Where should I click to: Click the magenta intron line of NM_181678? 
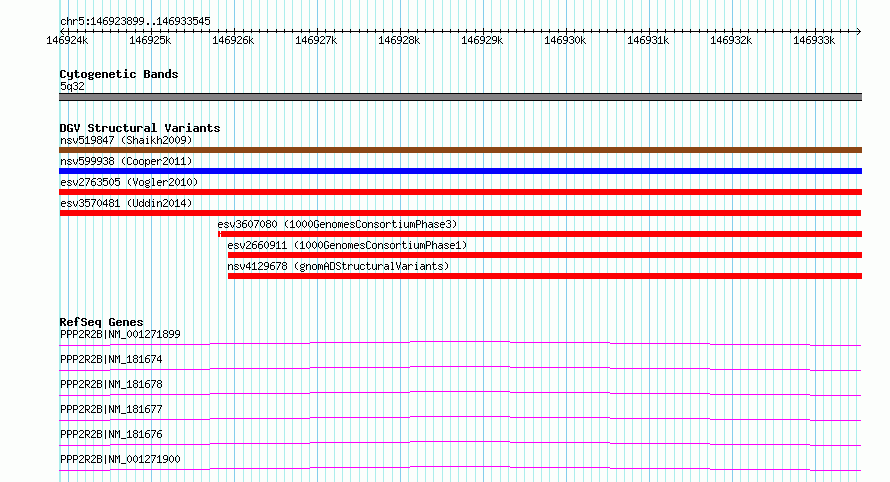point(460,392)
